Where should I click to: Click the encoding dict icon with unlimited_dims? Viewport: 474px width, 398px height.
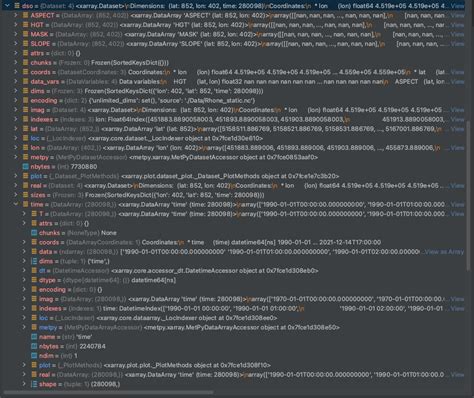(x=26, y=100)
